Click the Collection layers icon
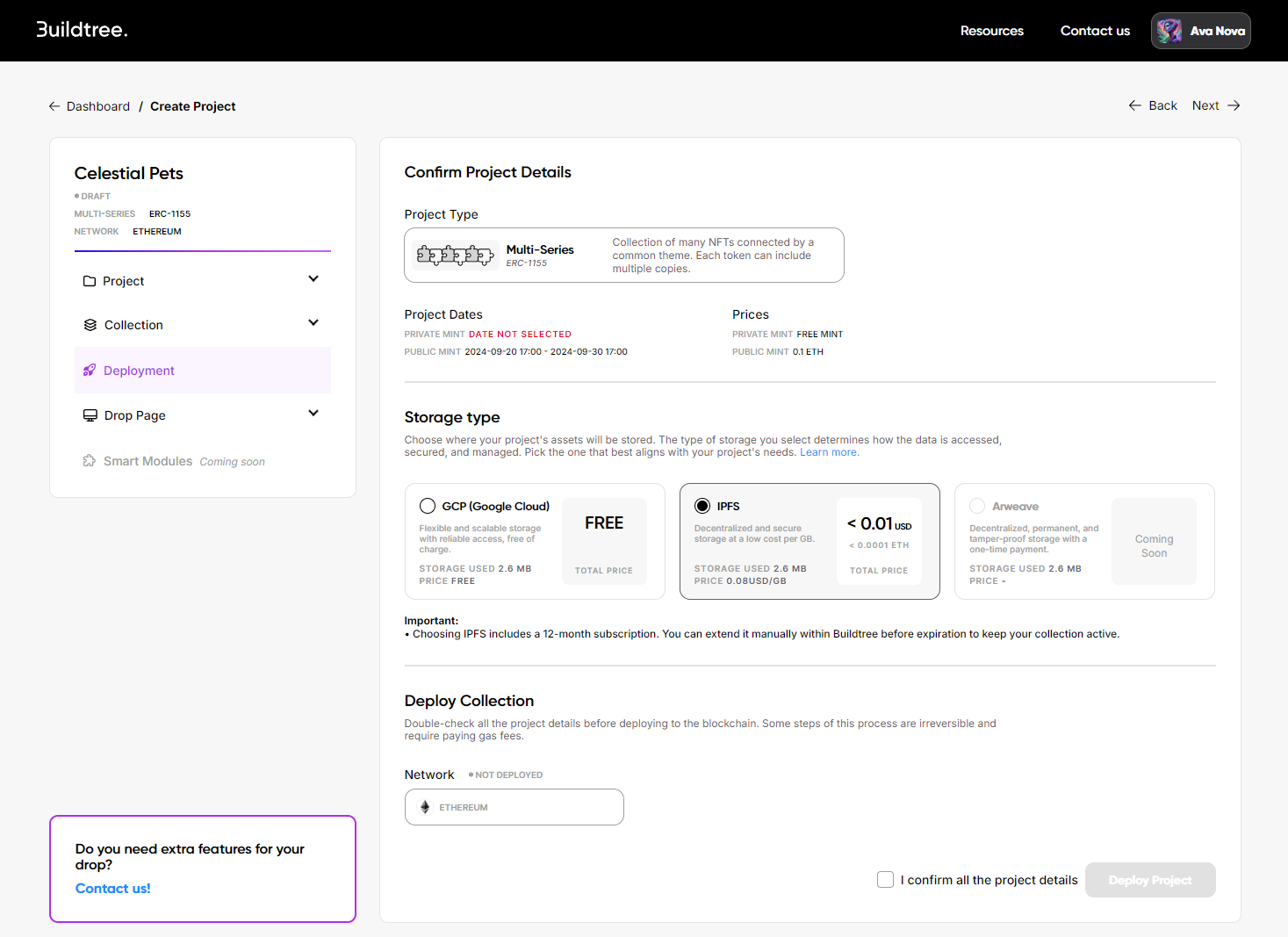Viewport: 1288px width, 937px height. click(90, 325)
